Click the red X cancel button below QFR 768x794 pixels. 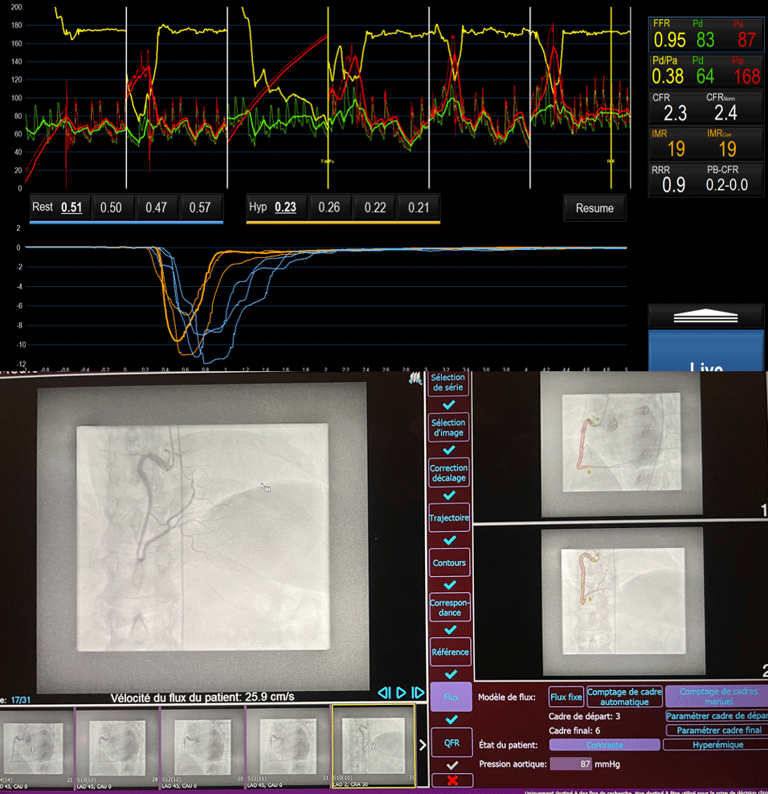coord(452,780)
